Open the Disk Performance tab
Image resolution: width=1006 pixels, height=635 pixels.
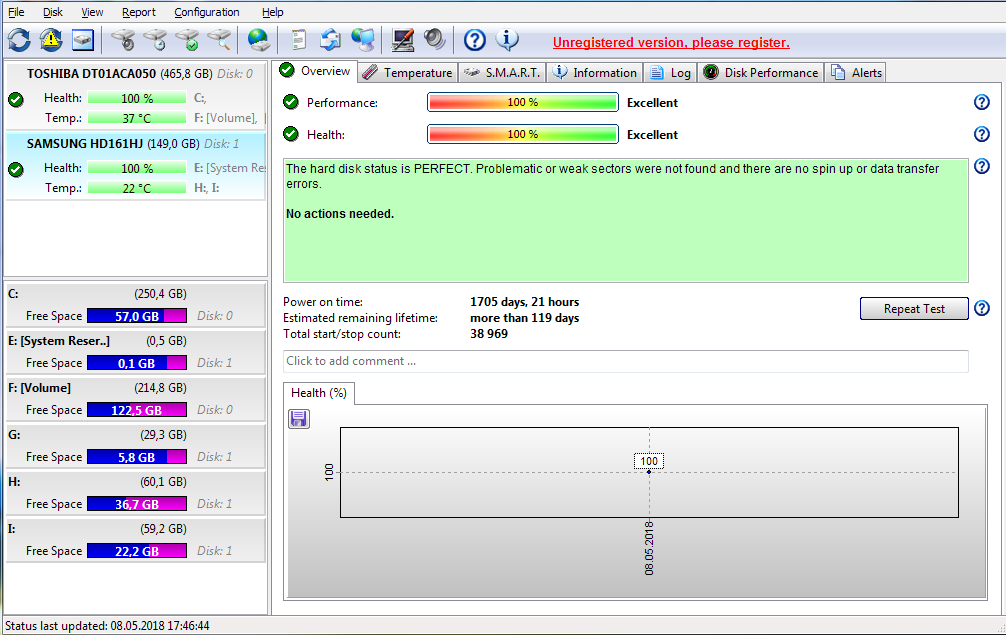[x=761, y=72]
